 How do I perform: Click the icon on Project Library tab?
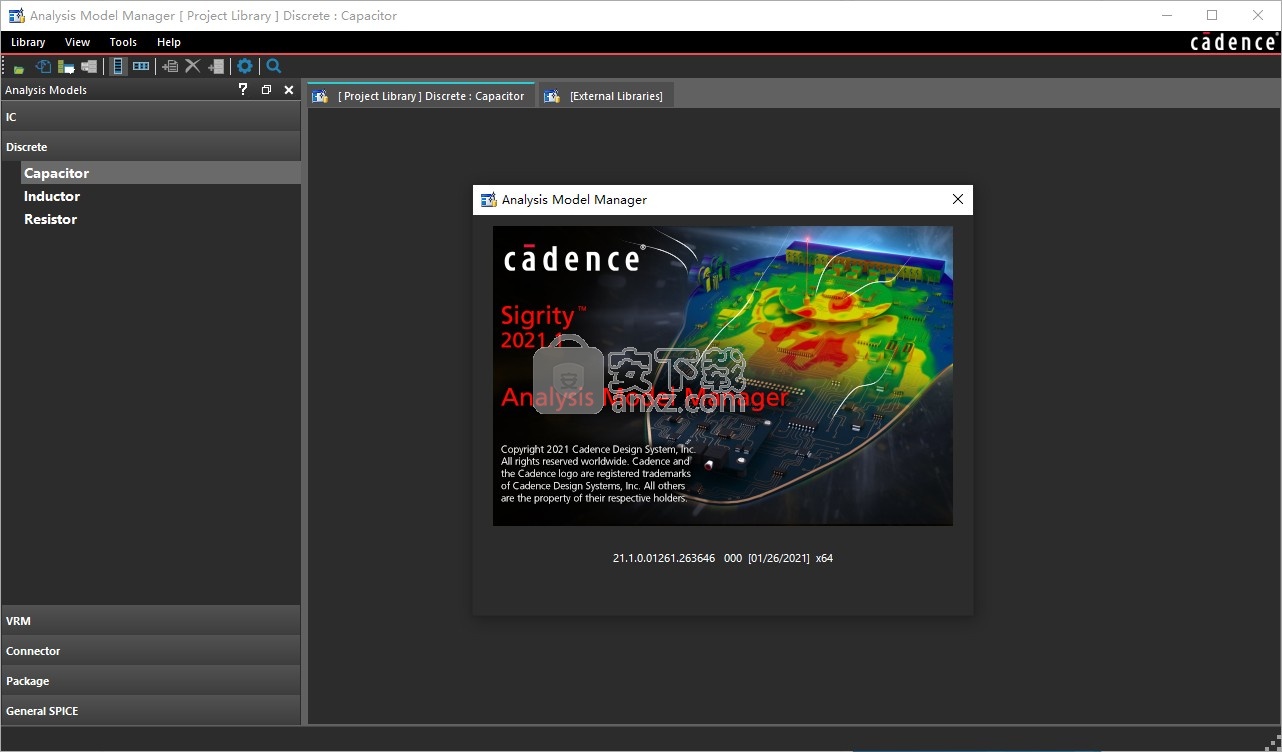(x=320, y=96)
